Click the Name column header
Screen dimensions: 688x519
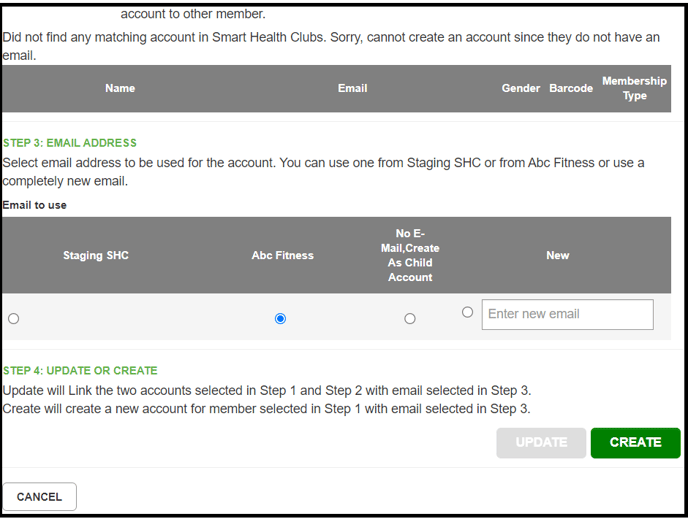coord(120,88)
